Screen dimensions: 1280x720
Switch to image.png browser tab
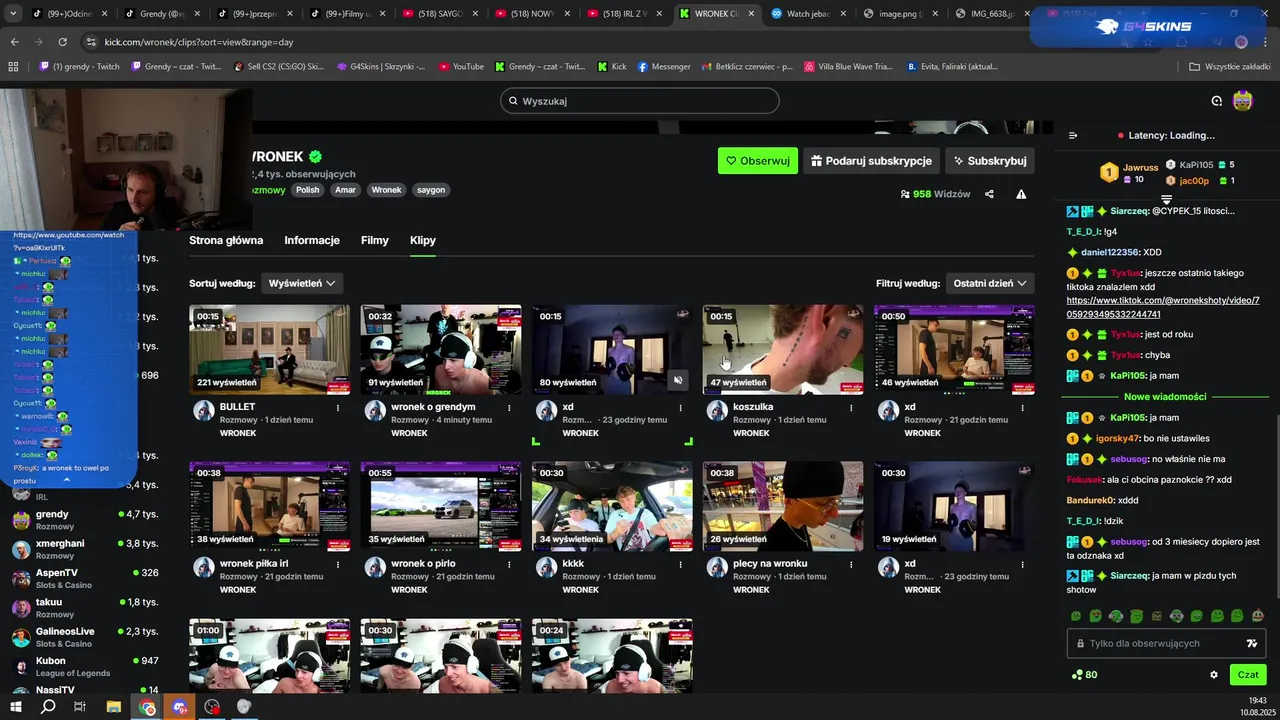(900, 14)
